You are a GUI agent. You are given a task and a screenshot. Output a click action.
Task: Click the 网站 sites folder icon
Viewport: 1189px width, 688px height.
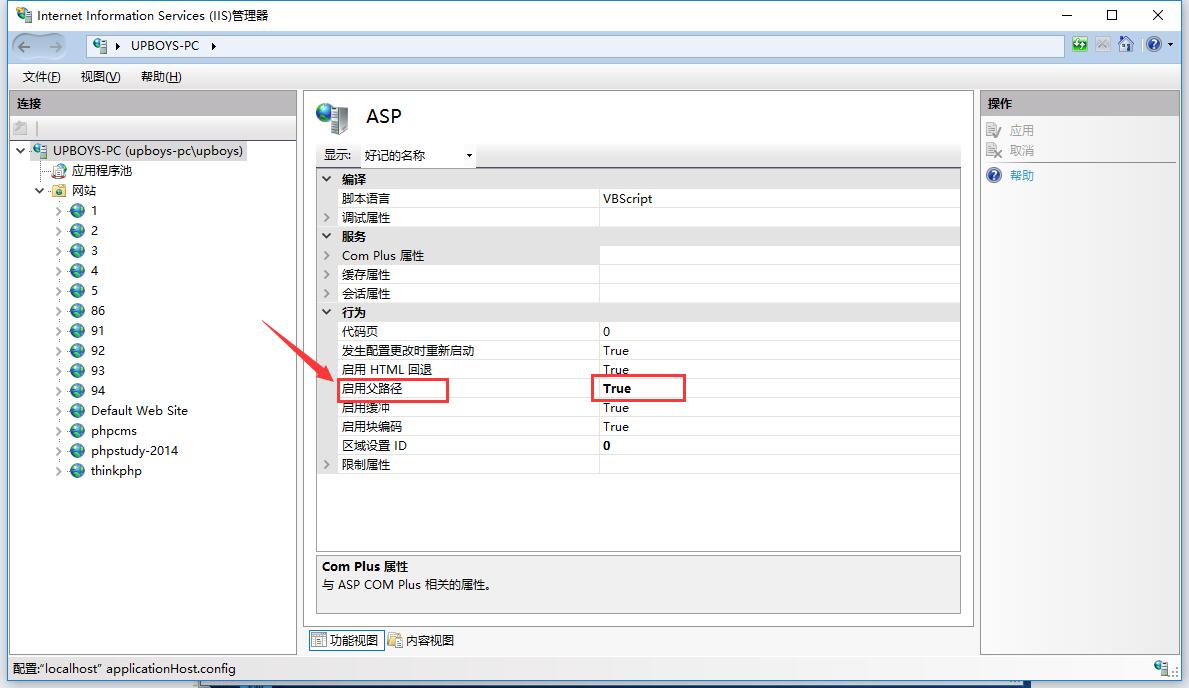coord(59,190)
